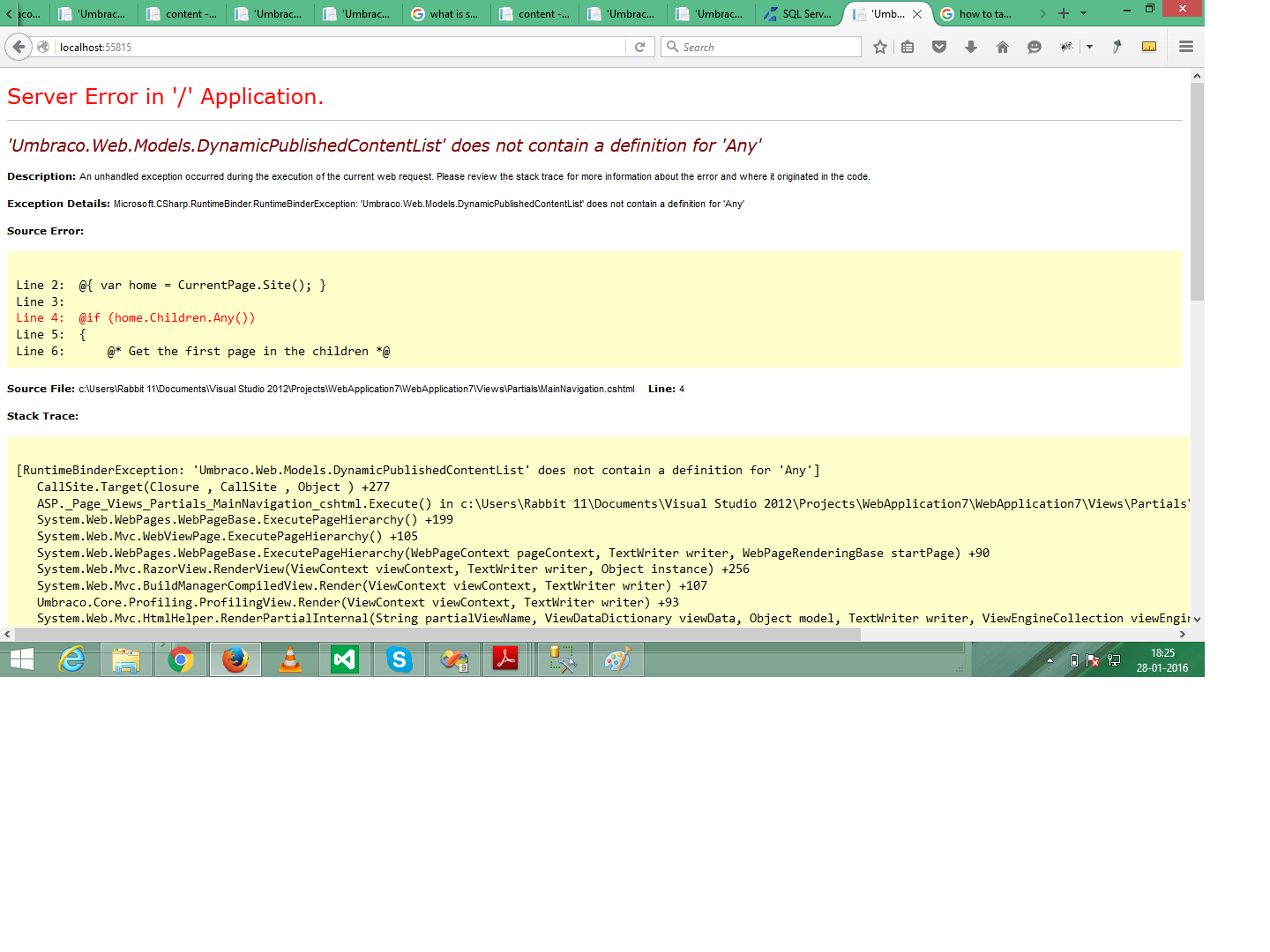Click the horizontal scrollbar thumb
Viewport: 1270px width, 952px height.
tap(437, 635)
